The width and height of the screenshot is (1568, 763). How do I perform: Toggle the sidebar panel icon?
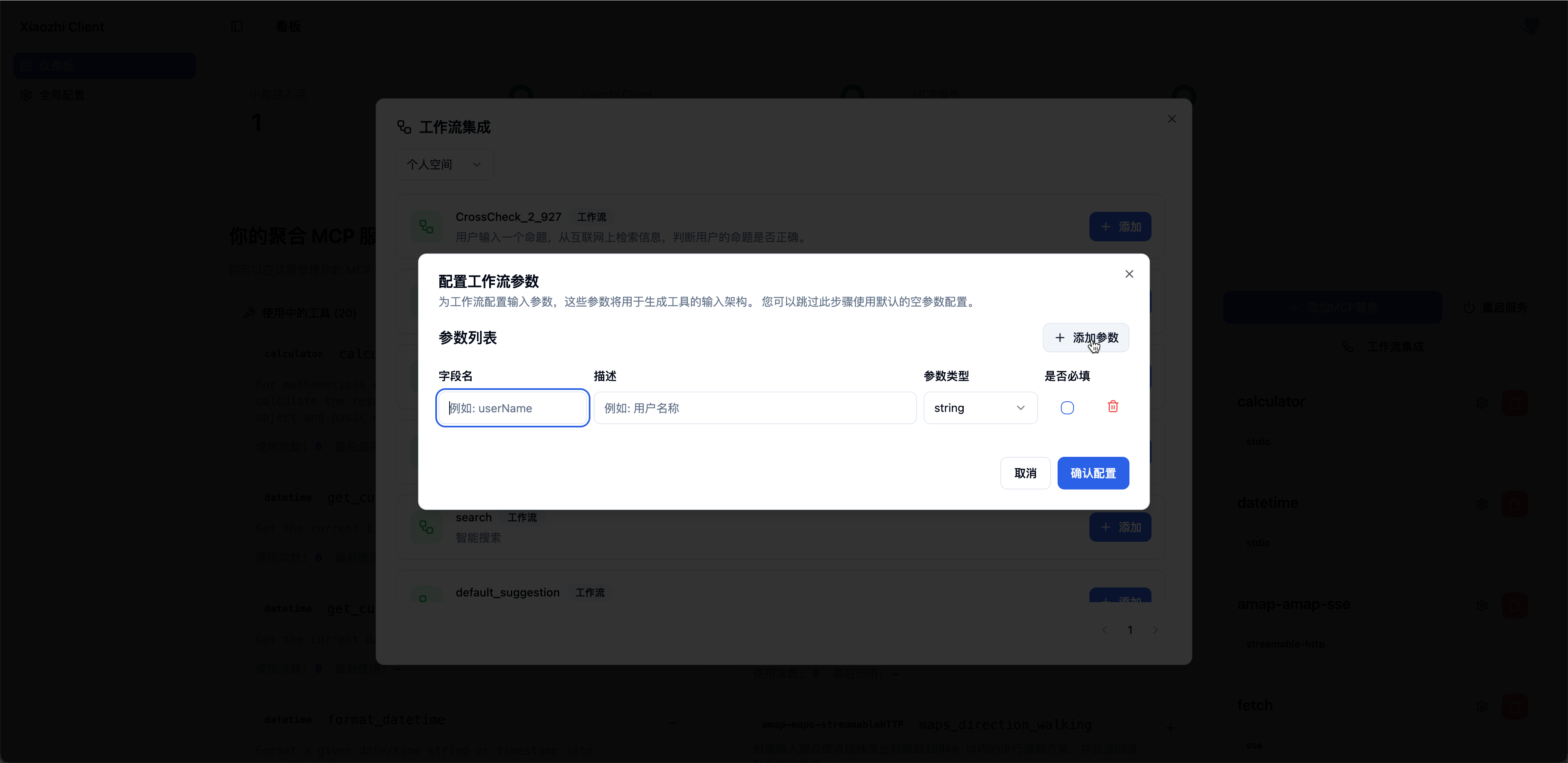[237, 26]
